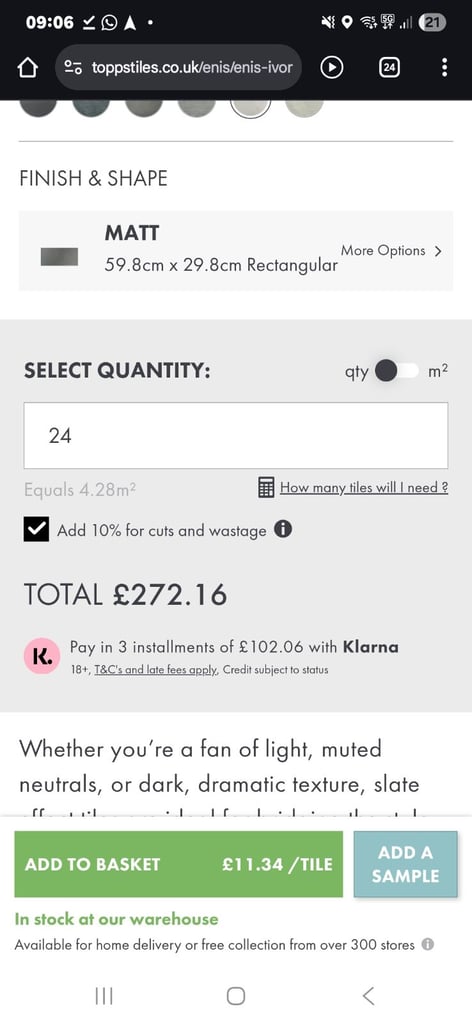Choose the last pale colour swatch
Viewport: 472px width, 1024px height.
tap(304, 108)
